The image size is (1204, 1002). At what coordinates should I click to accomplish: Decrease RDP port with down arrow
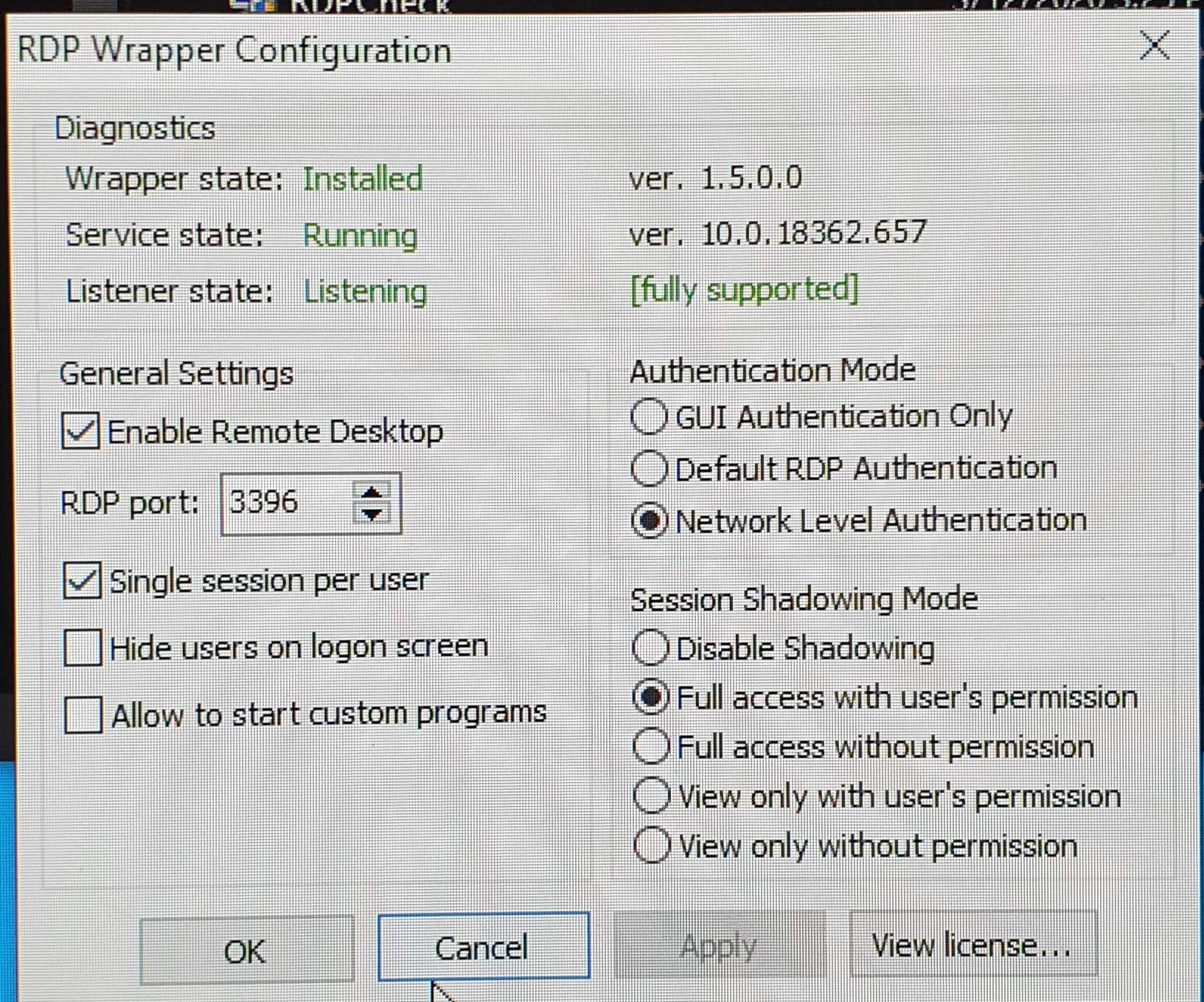click(x=372, y=515)
